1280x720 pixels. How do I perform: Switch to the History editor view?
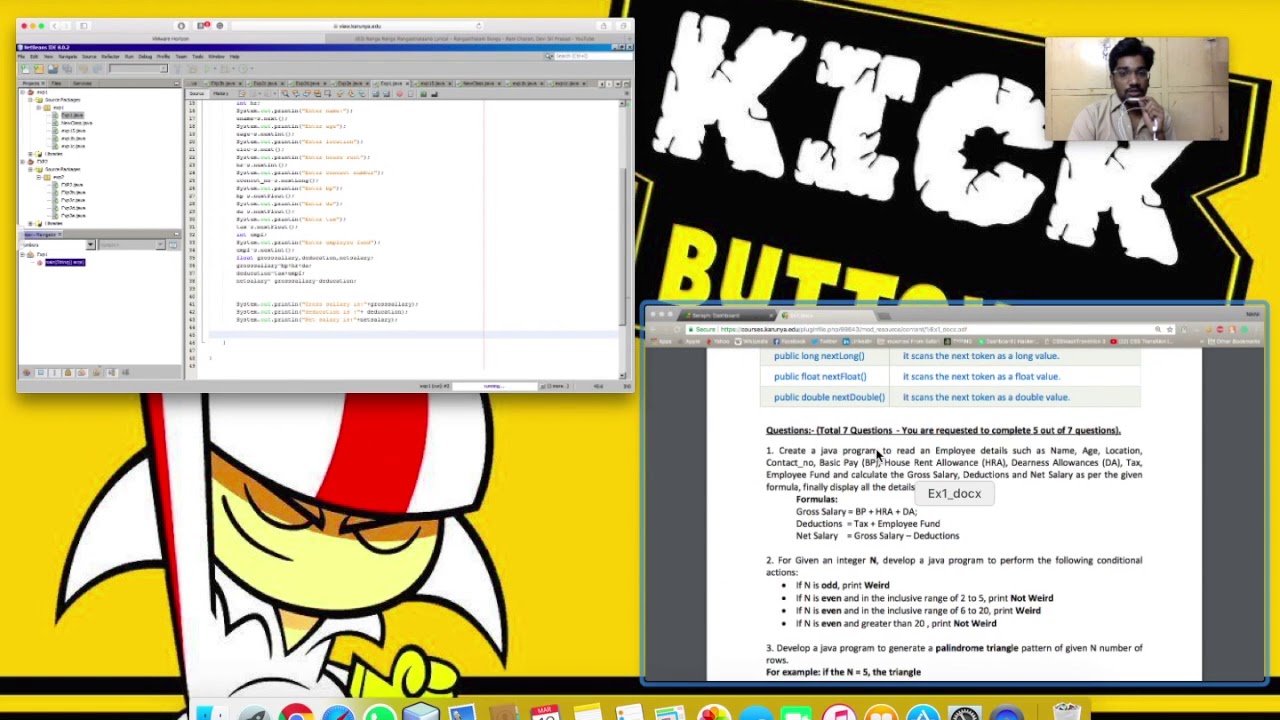click(x=221, y=94)
